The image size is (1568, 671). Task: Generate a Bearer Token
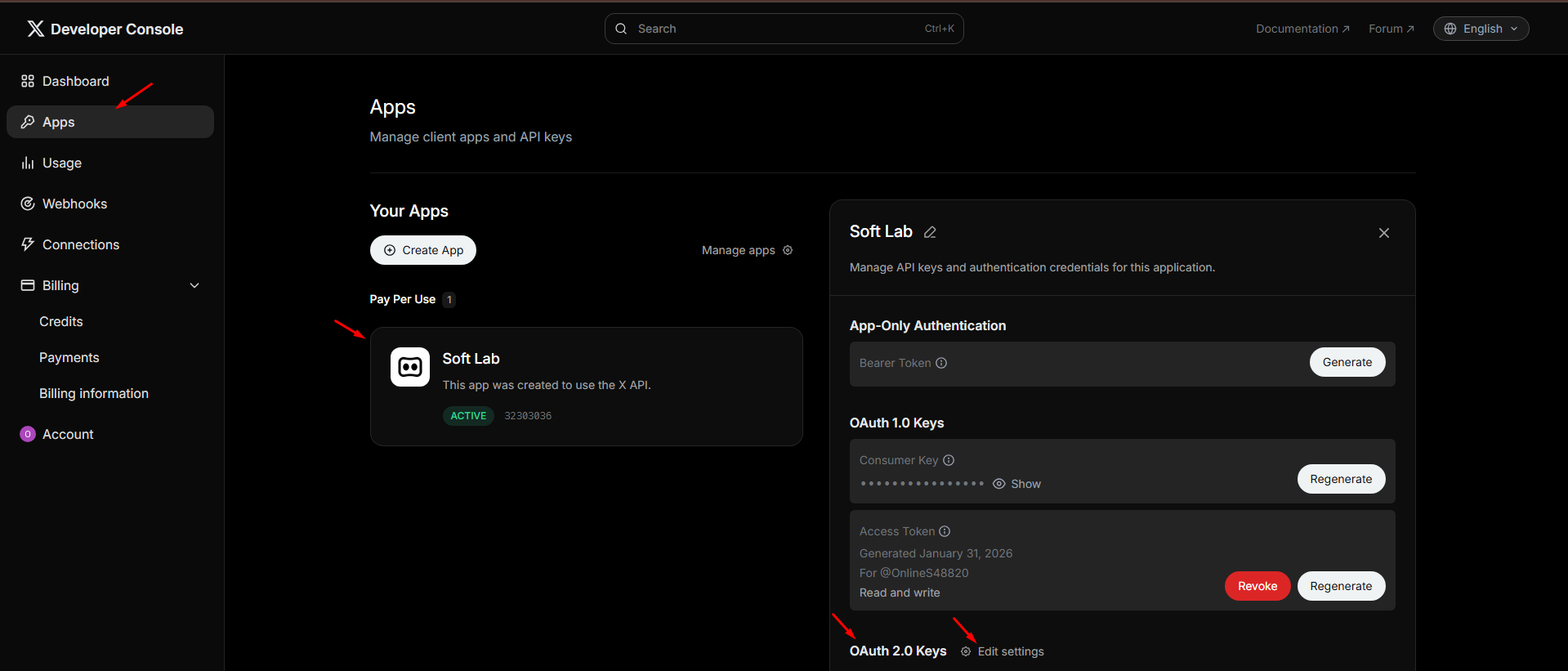coord(1347,362)
